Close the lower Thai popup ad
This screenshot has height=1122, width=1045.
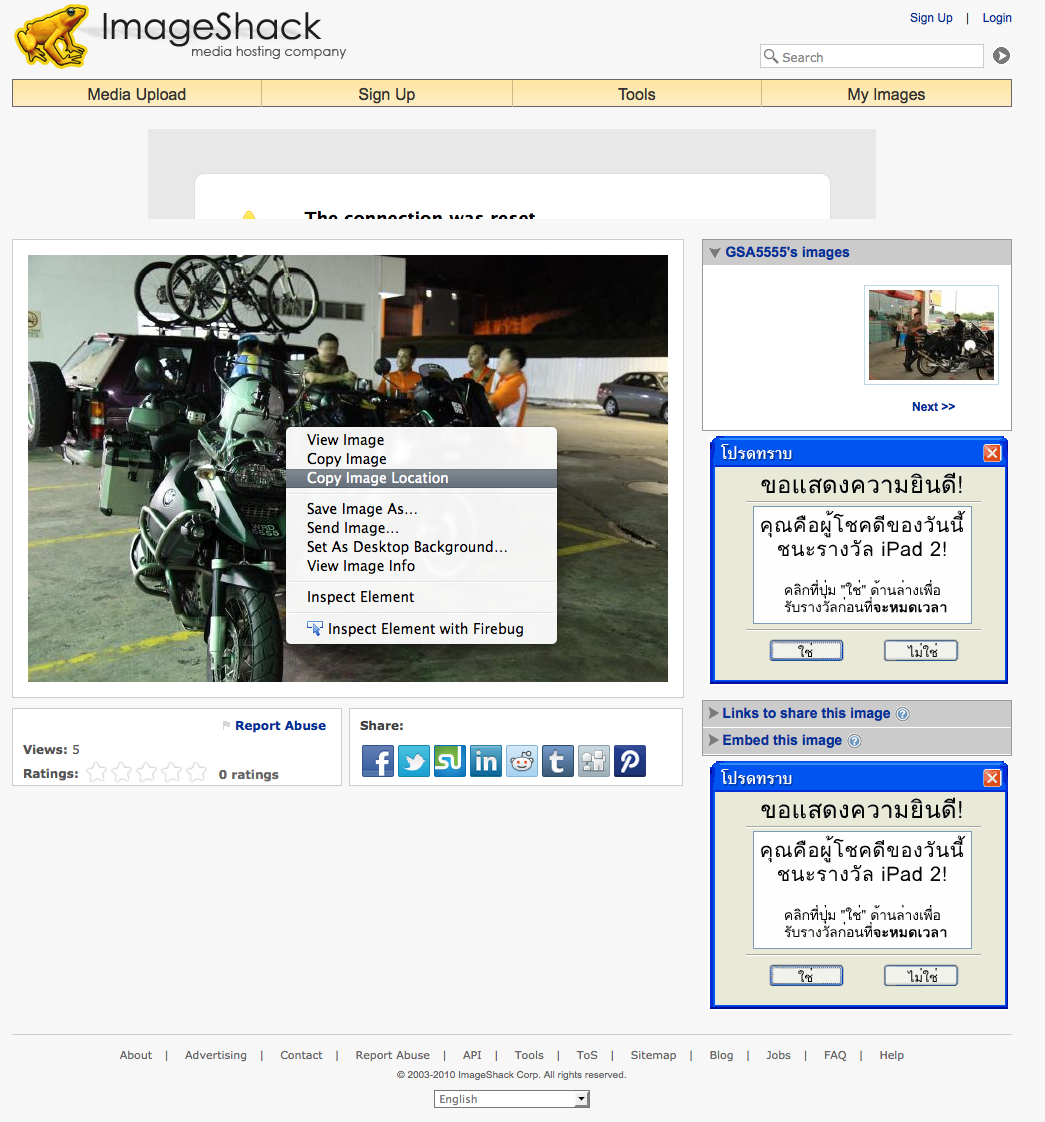[992, 778]
